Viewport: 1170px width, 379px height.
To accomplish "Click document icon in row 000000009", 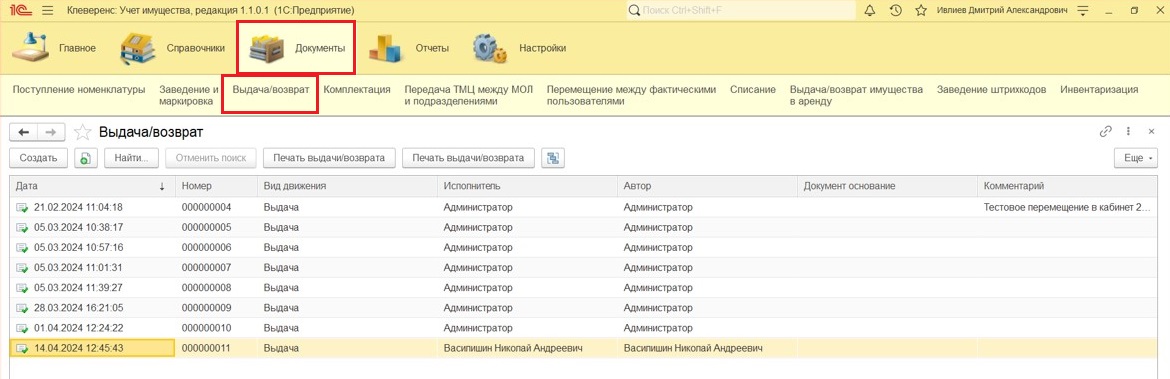I will pos(22,309).
